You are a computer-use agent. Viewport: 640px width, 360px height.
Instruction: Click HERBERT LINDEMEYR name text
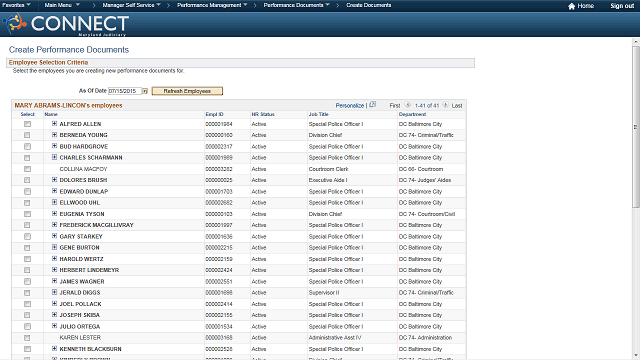89,270
